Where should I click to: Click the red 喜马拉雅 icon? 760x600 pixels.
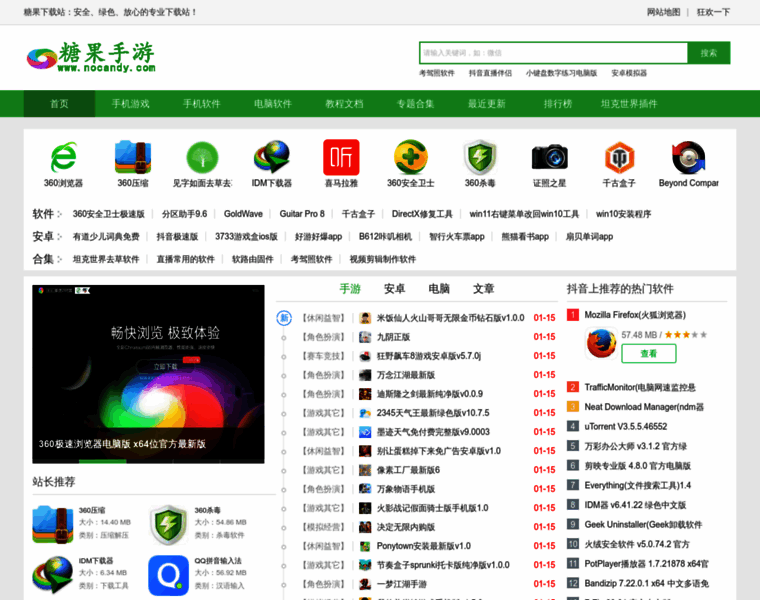(341, 157)
